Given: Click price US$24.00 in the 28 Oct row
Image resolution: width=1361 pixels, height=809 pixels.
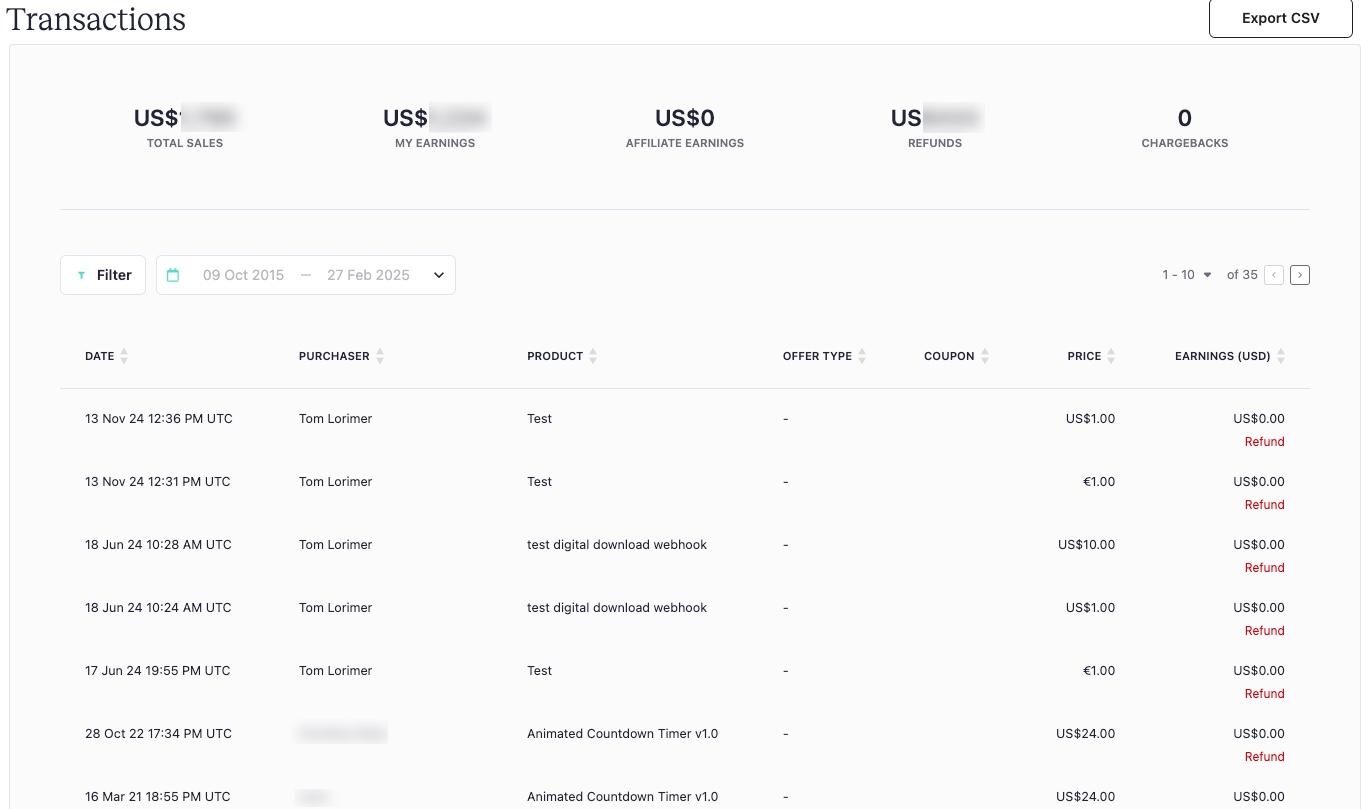Looking at the screenshot, I should 1085,734.
